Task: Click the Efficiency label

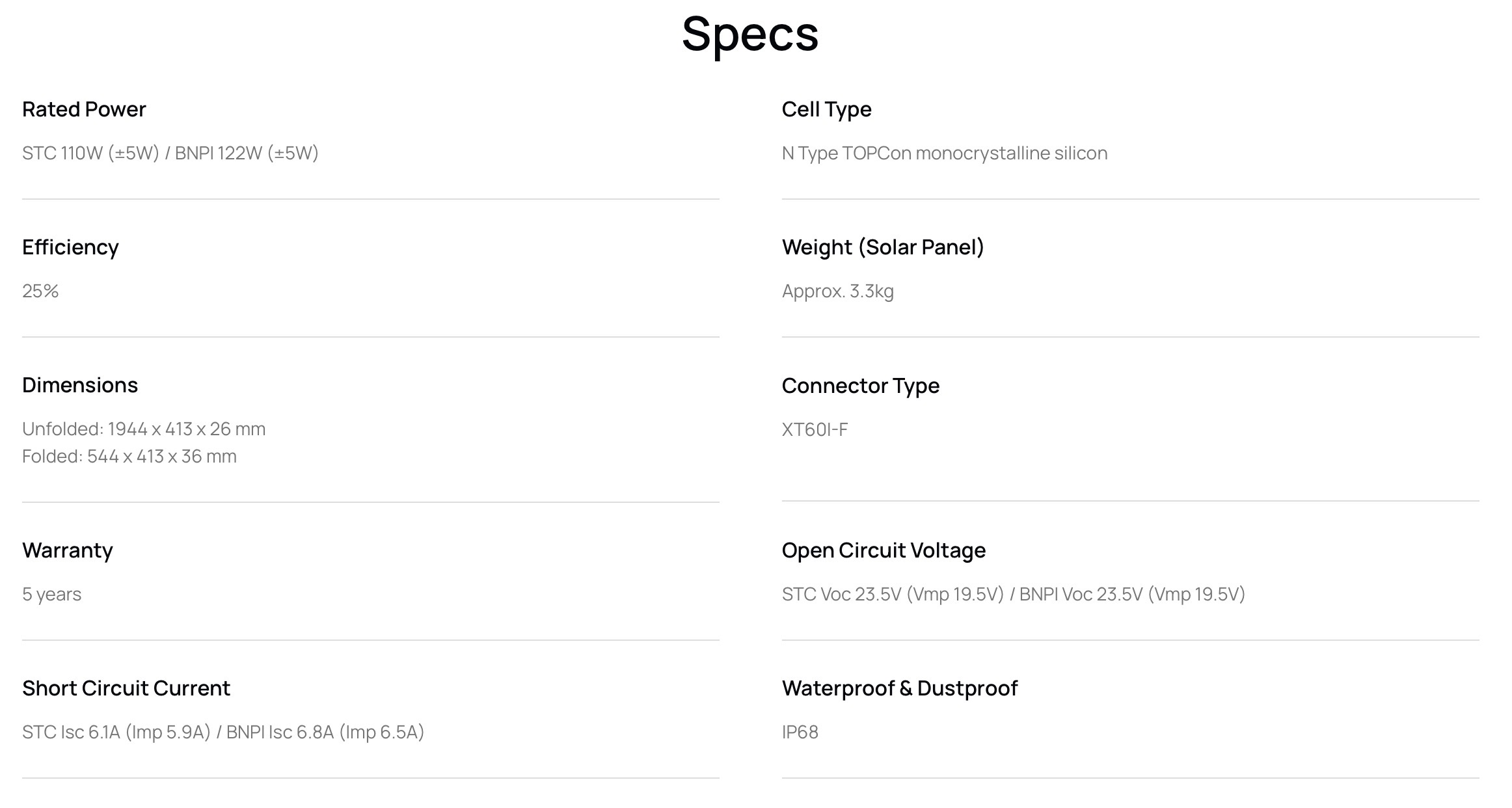Action: 70,247
